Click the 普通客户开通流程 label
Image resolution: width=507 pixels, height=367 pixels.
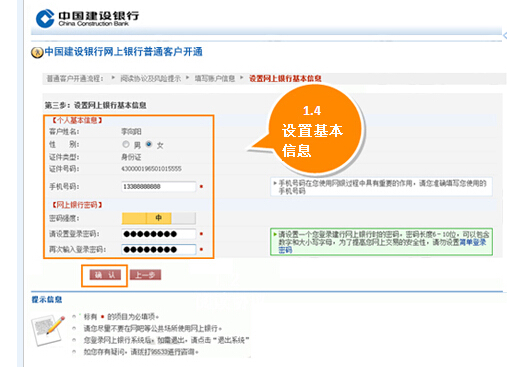coord(75,79)
